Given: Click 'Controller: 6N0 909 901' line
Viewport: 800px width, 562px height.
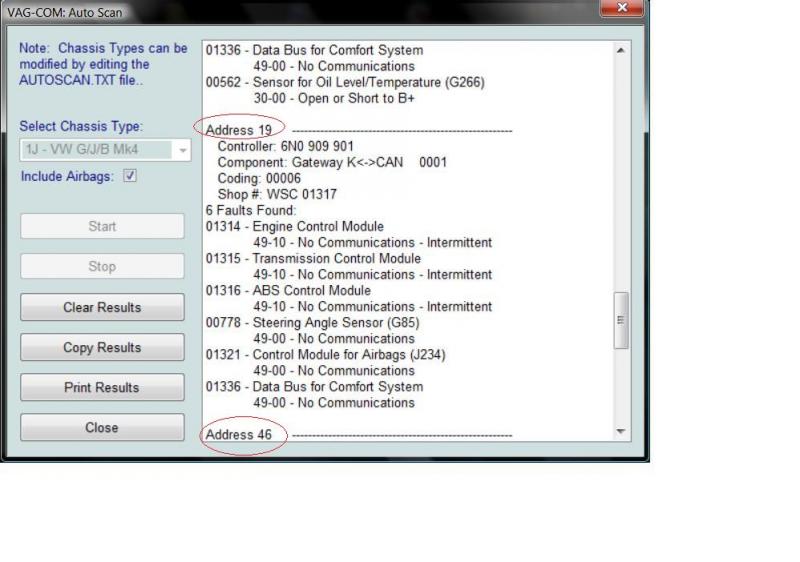Looking at the screenshot, I should coord(286,146).
